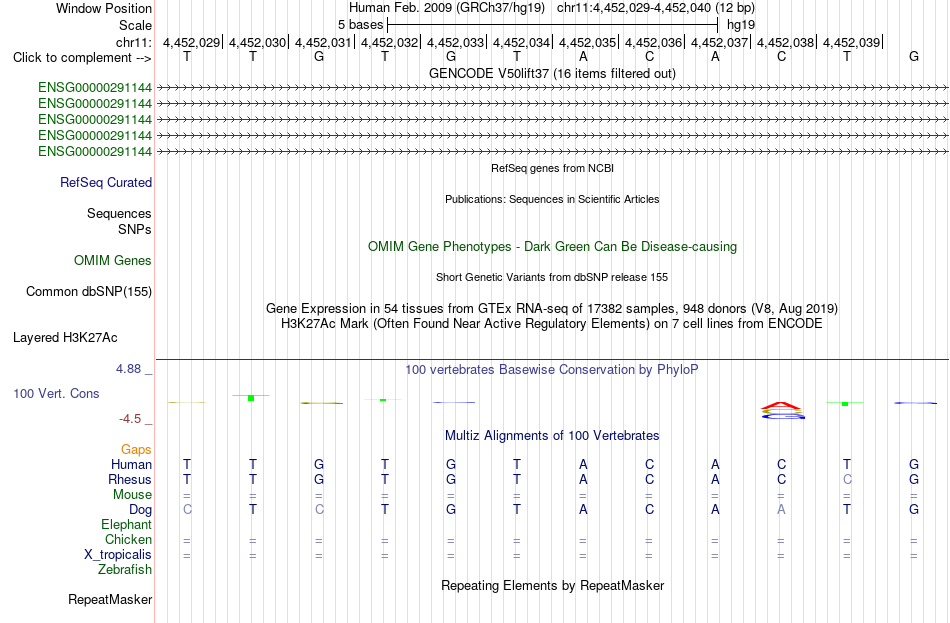The image size is (950, 623).
Task: Click position label 4,452,039
Action: click(x=852, y=42)
